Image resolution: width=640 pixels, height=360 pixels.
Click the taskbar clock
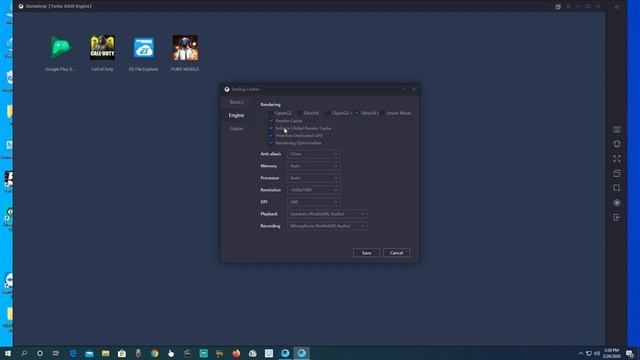611,353
